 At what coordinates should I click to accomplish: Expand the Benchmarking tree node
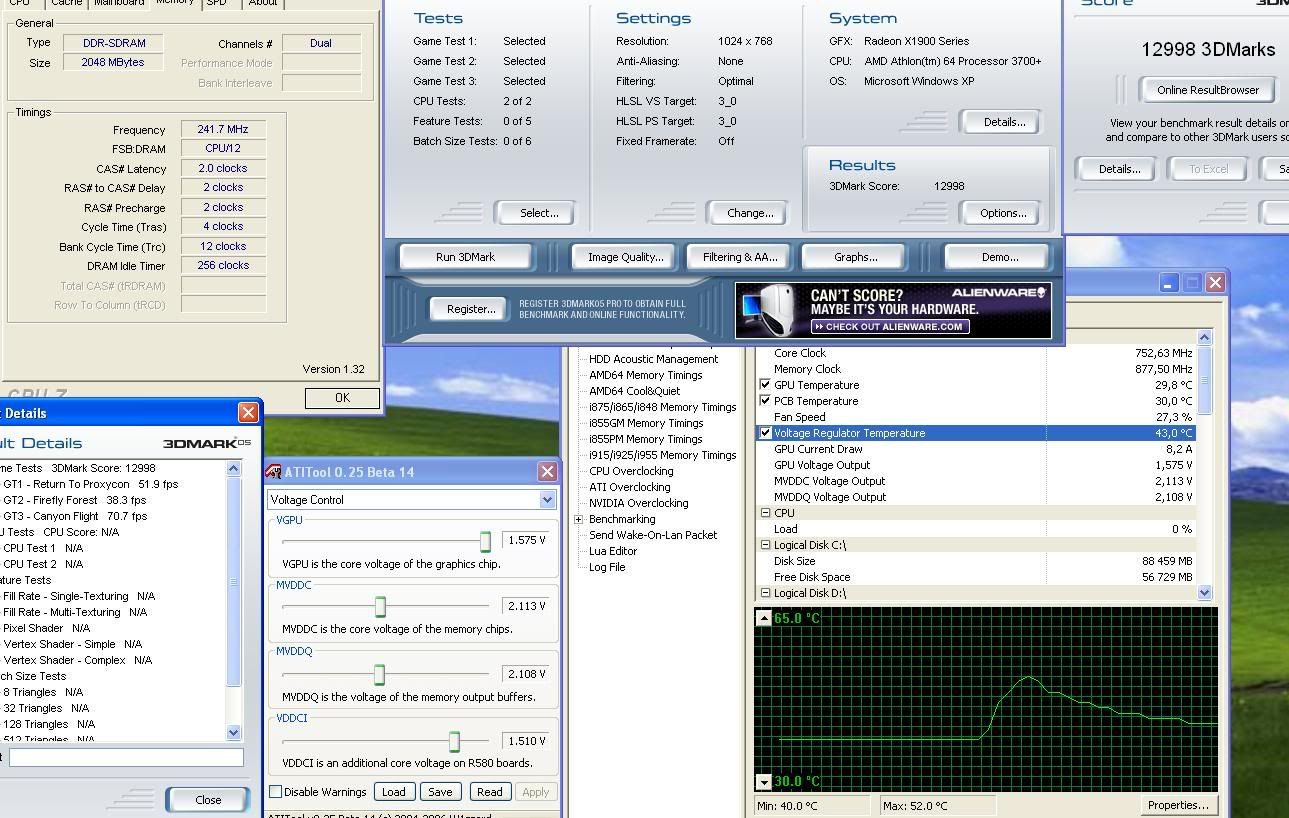578,519
